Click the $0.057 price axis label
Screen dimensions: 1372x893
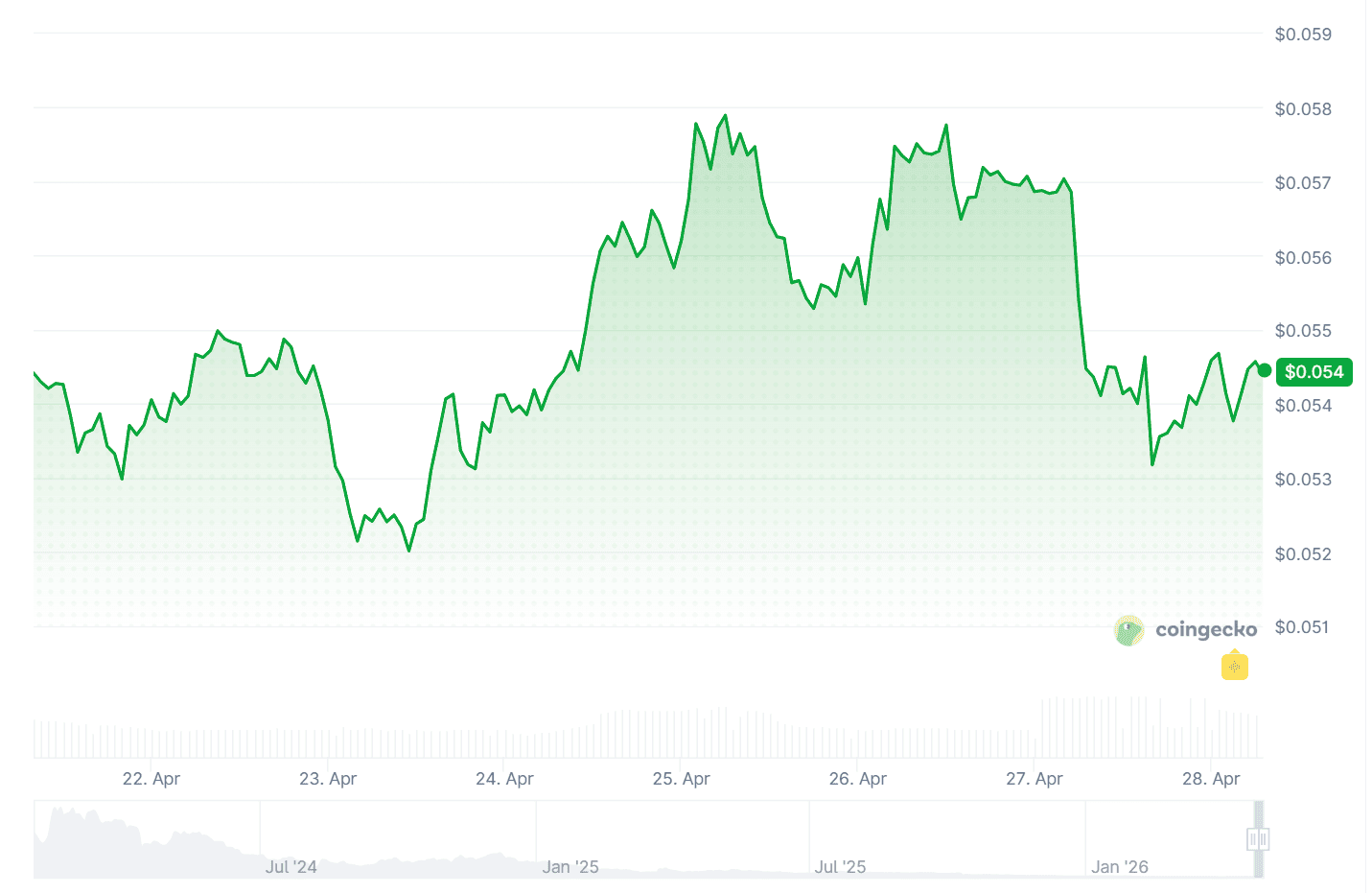click(x=1303, y=183)
